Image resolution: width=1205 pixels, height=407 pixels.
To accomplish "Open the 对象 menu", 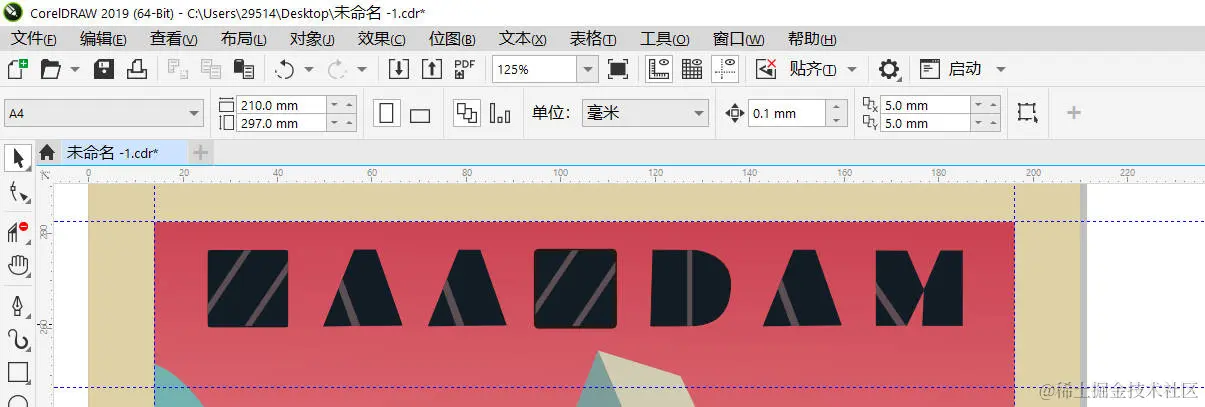I will [312, 39].
